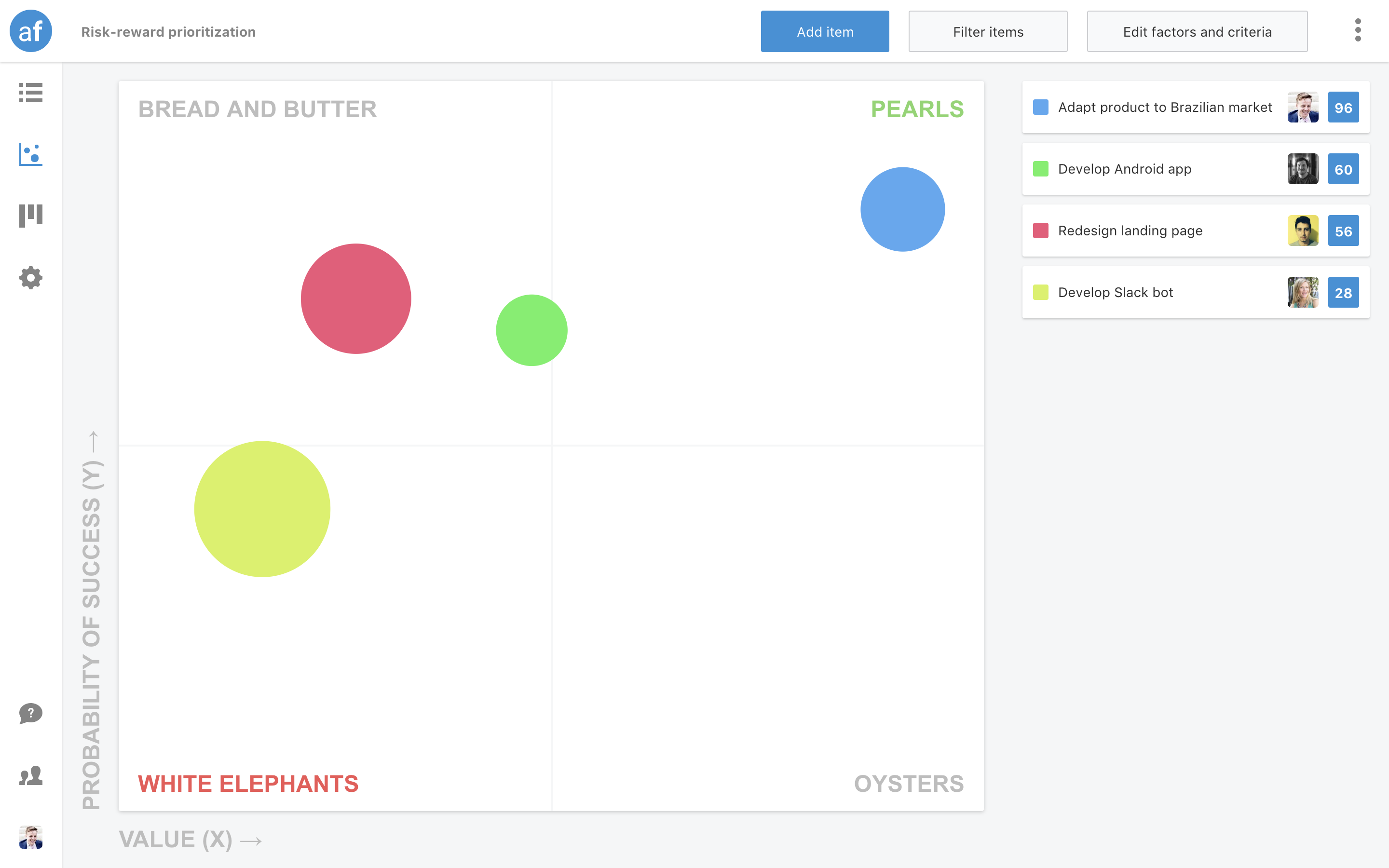Open the three-dot overflow menu
The width and height of the screenshot is (1389, 868).
click(x=1358, y=31)
